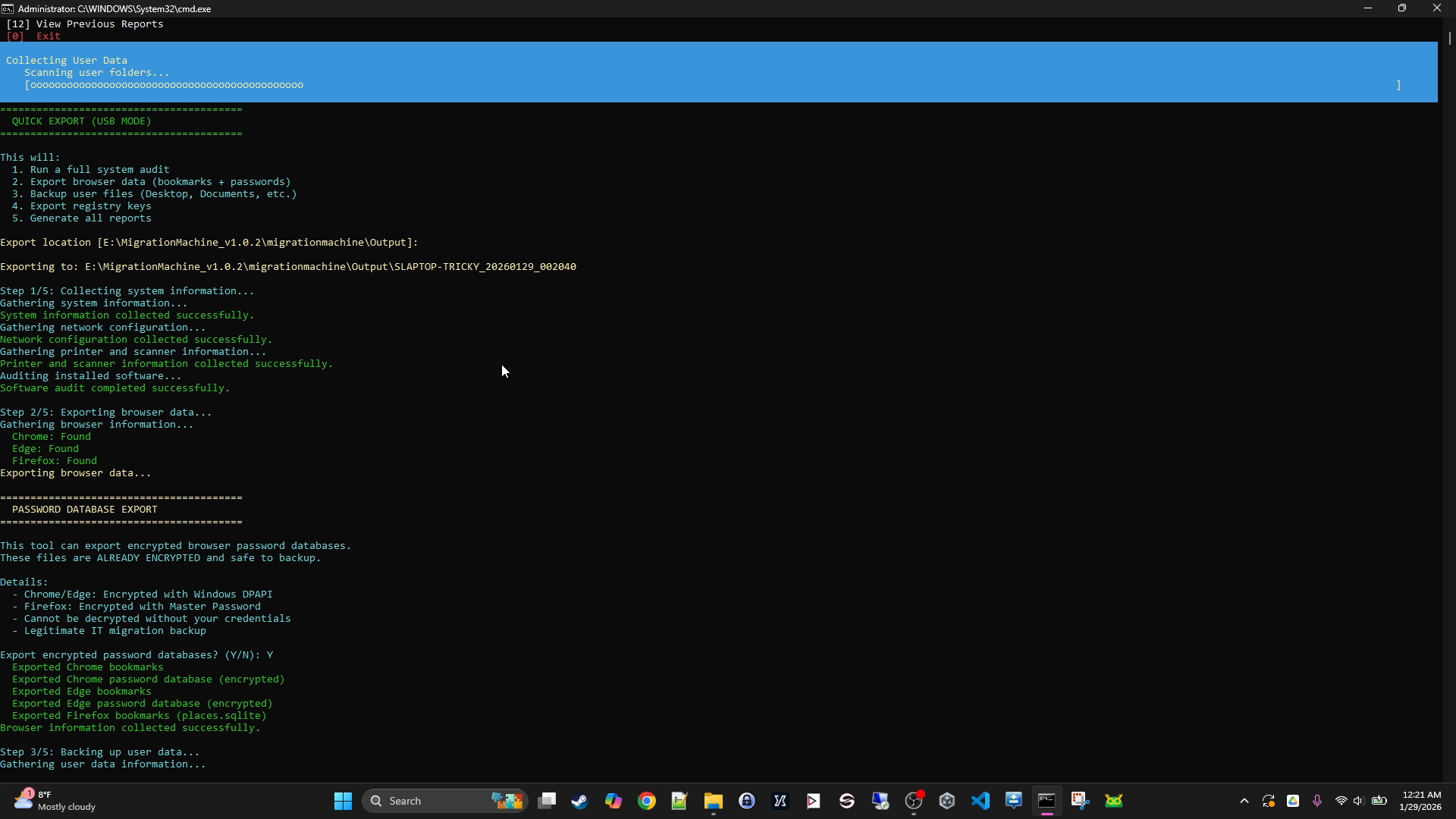Open Copilot from the taskbar

tap(614, 800)
